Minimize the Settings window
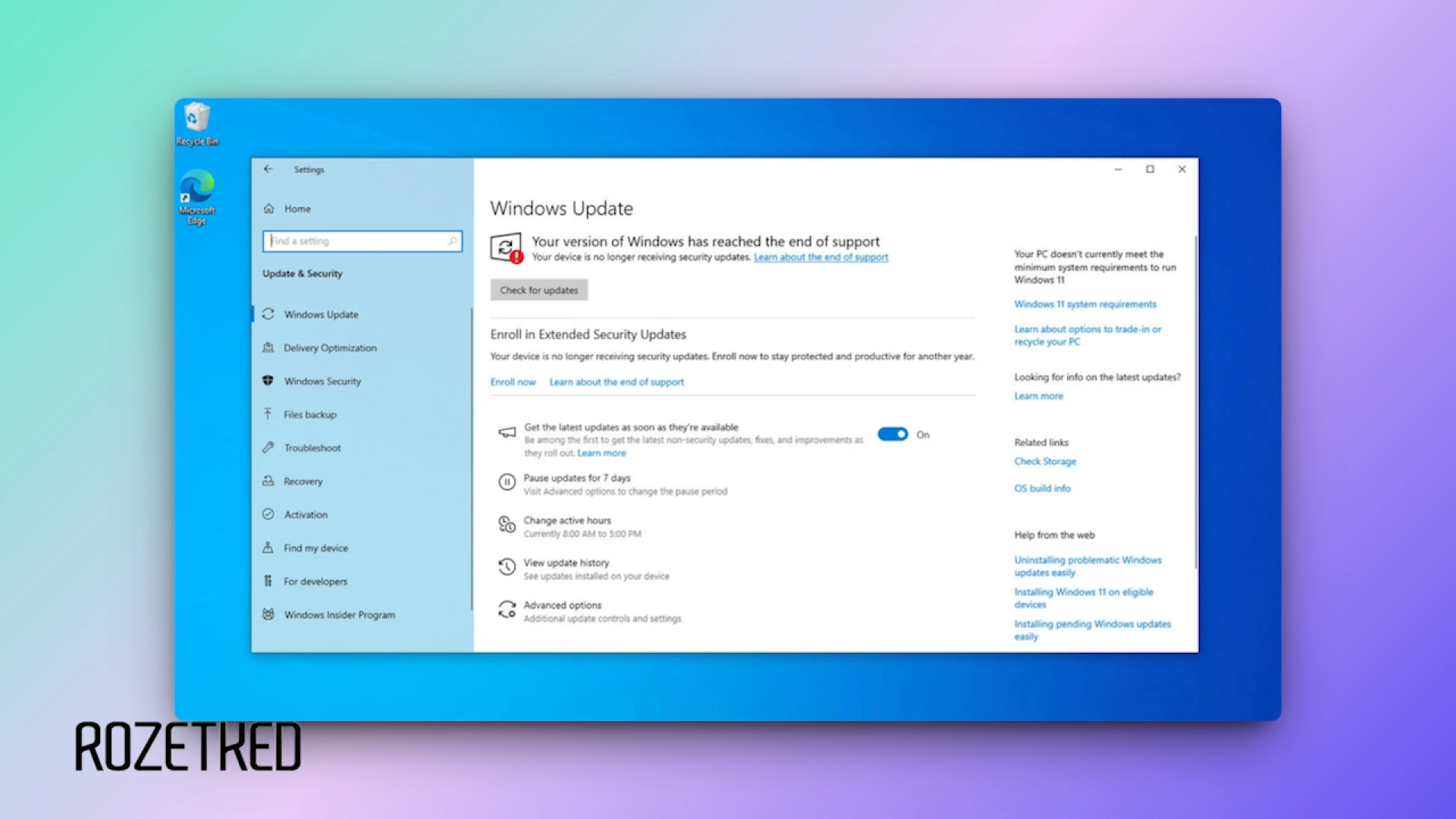The width and height of the screenshot is (1456, 819). tap(1118, 169)
